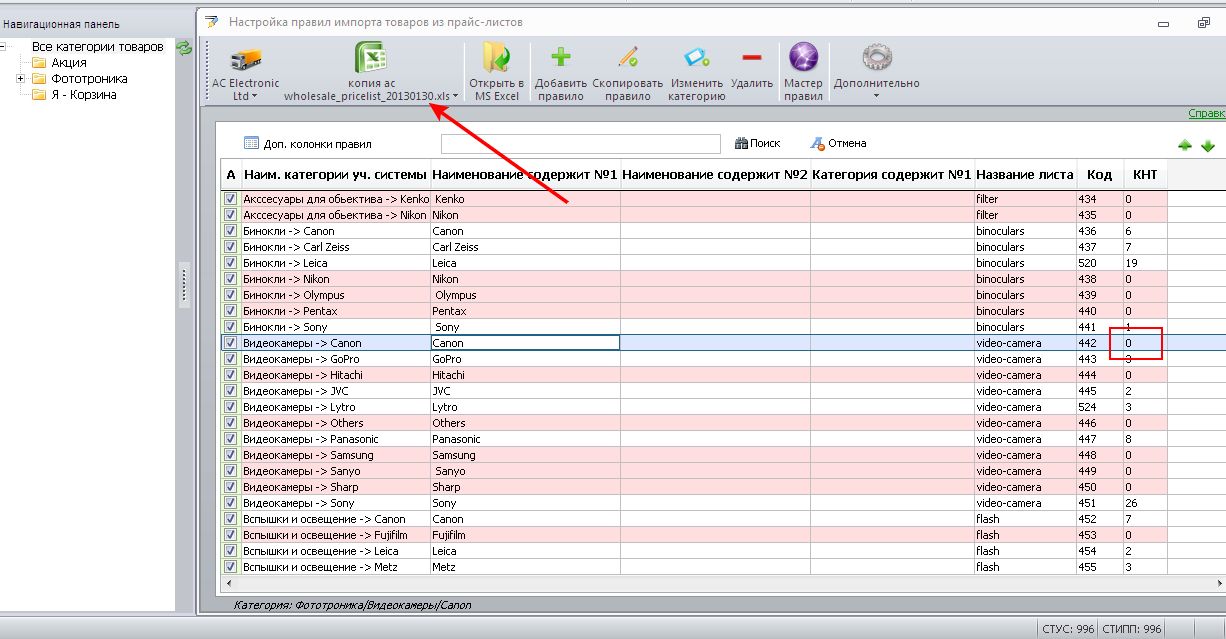Click КНТ value 26 for Sony video-camera

pyautogui.click(x=1145, y=503)
